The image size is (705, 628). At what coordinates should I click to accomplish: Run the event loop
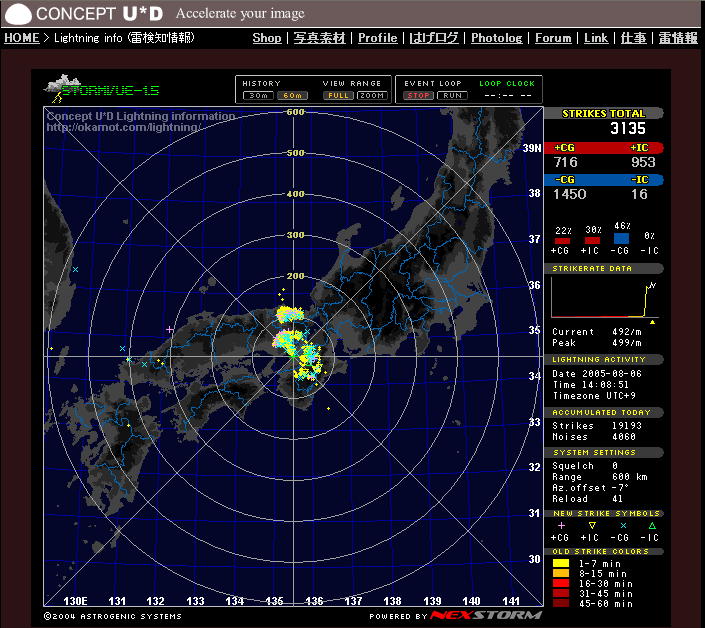(x=452, y=96)
